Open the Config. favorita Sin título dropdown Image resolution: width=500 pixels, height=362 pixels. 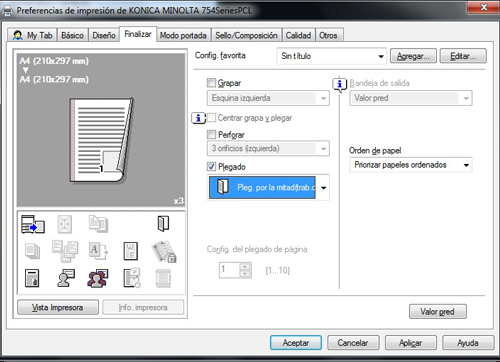coord(331,56)
